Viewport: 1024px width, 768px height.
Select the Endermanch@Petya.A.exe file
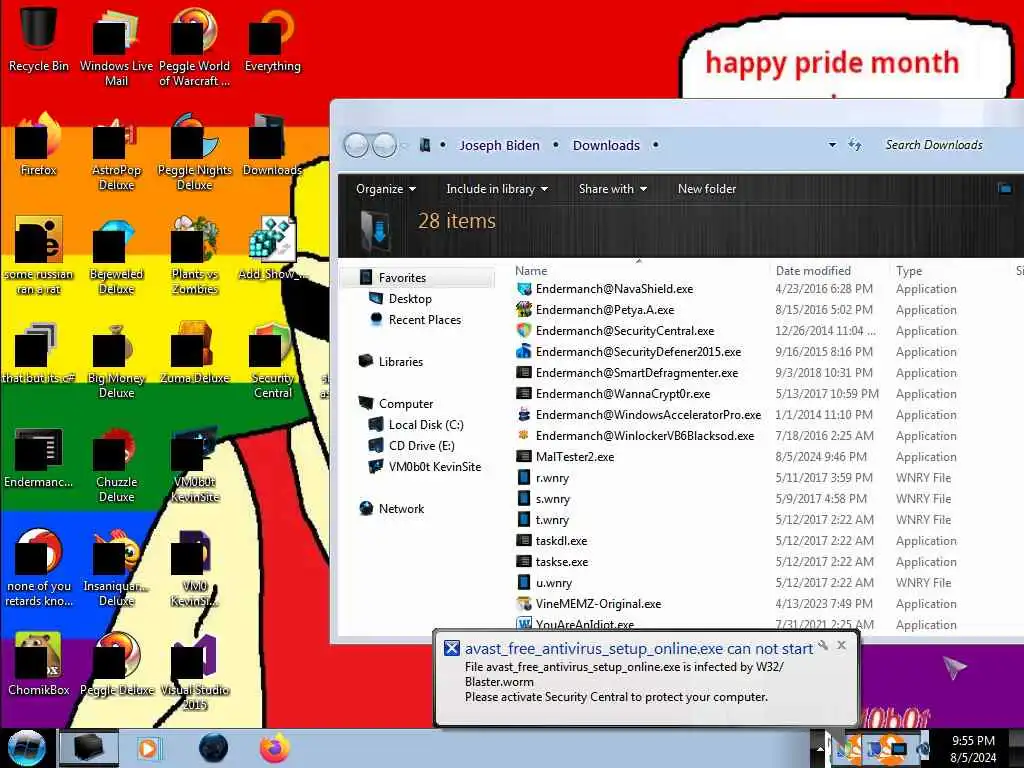coord(605,310)
